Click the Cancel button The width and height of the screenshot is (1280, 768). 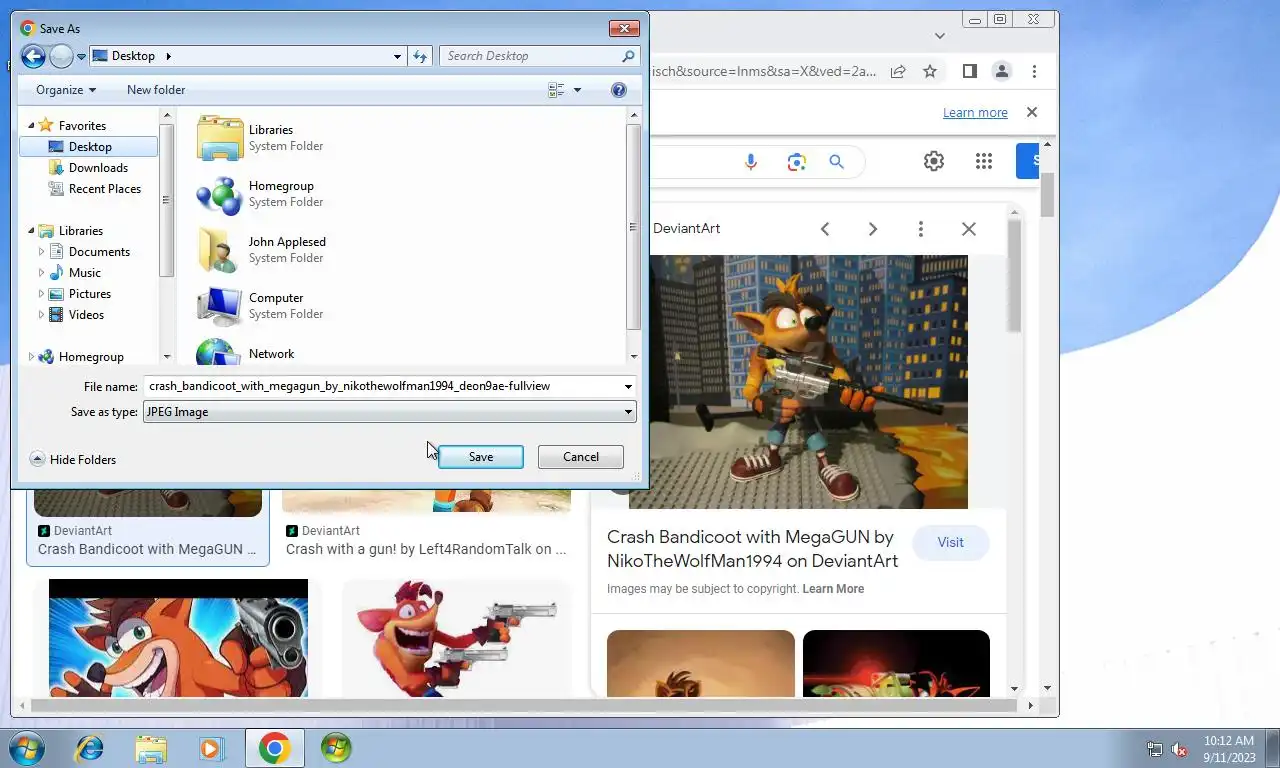tap(581, 457)
